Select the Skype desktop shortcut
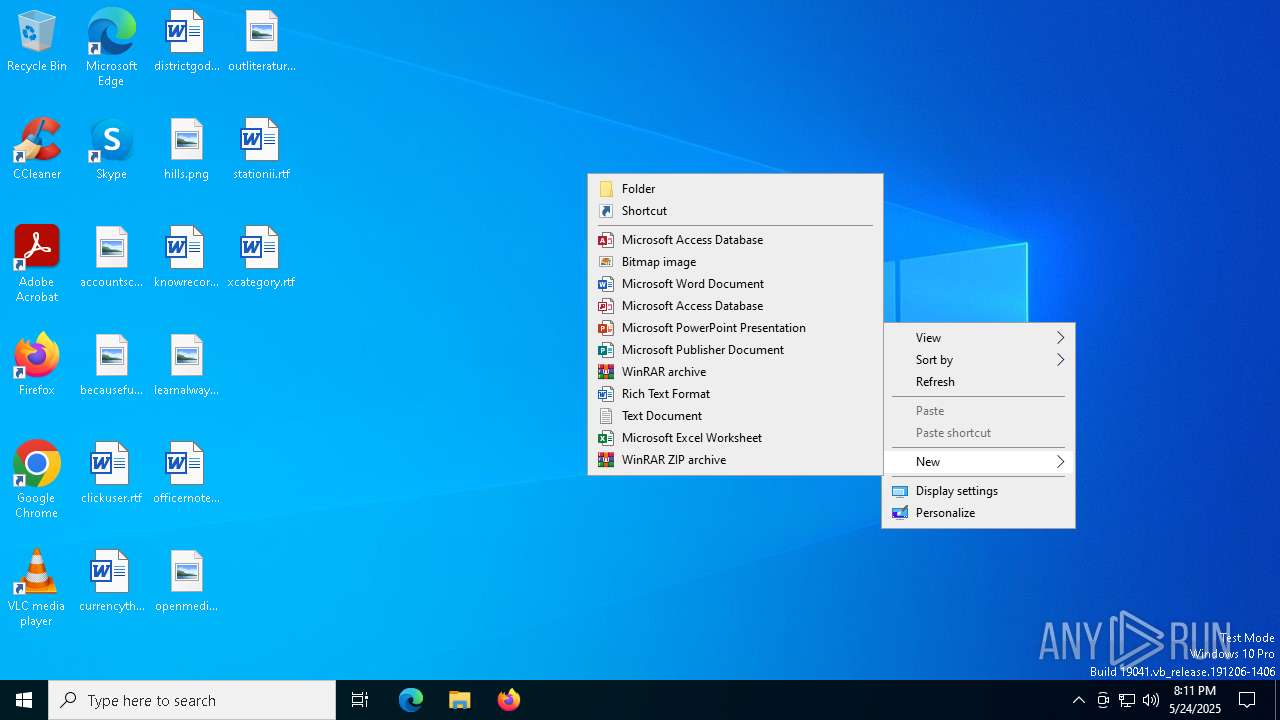 111,150
